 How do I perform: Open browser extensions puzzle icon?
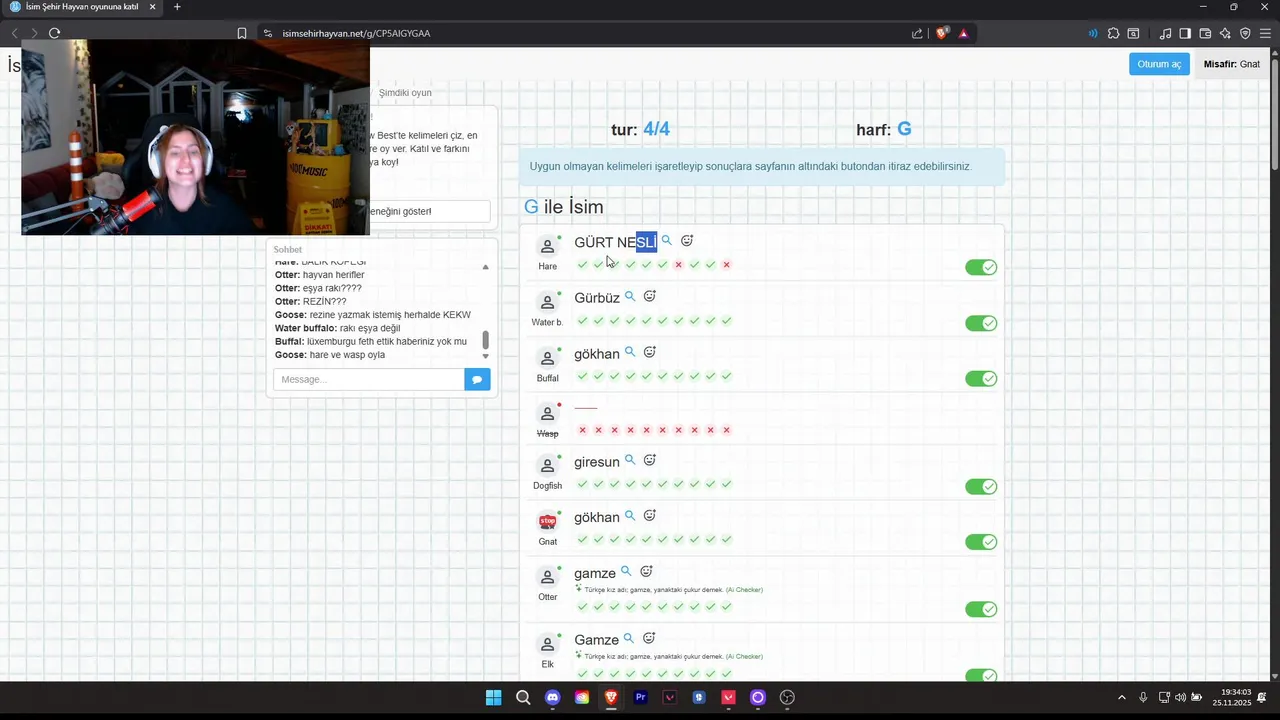coord(1113,33)
